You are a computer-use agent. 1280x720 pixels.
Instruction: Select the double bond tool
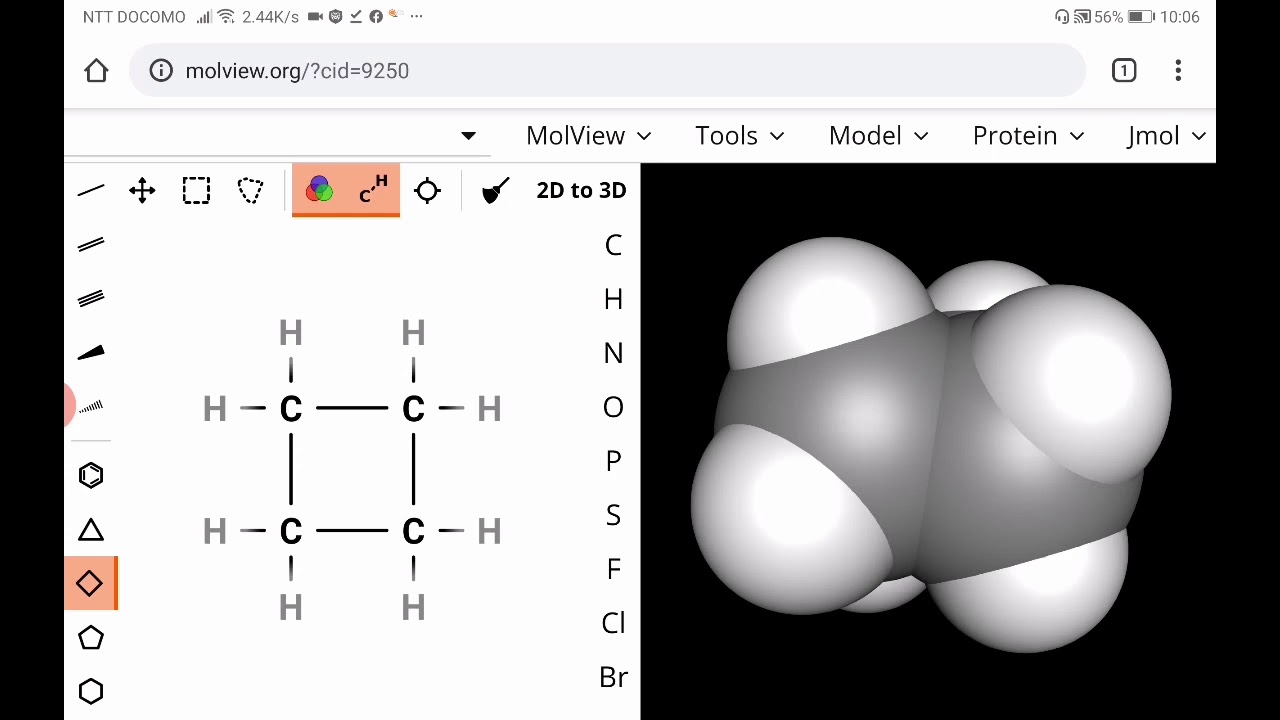(91, 245)
